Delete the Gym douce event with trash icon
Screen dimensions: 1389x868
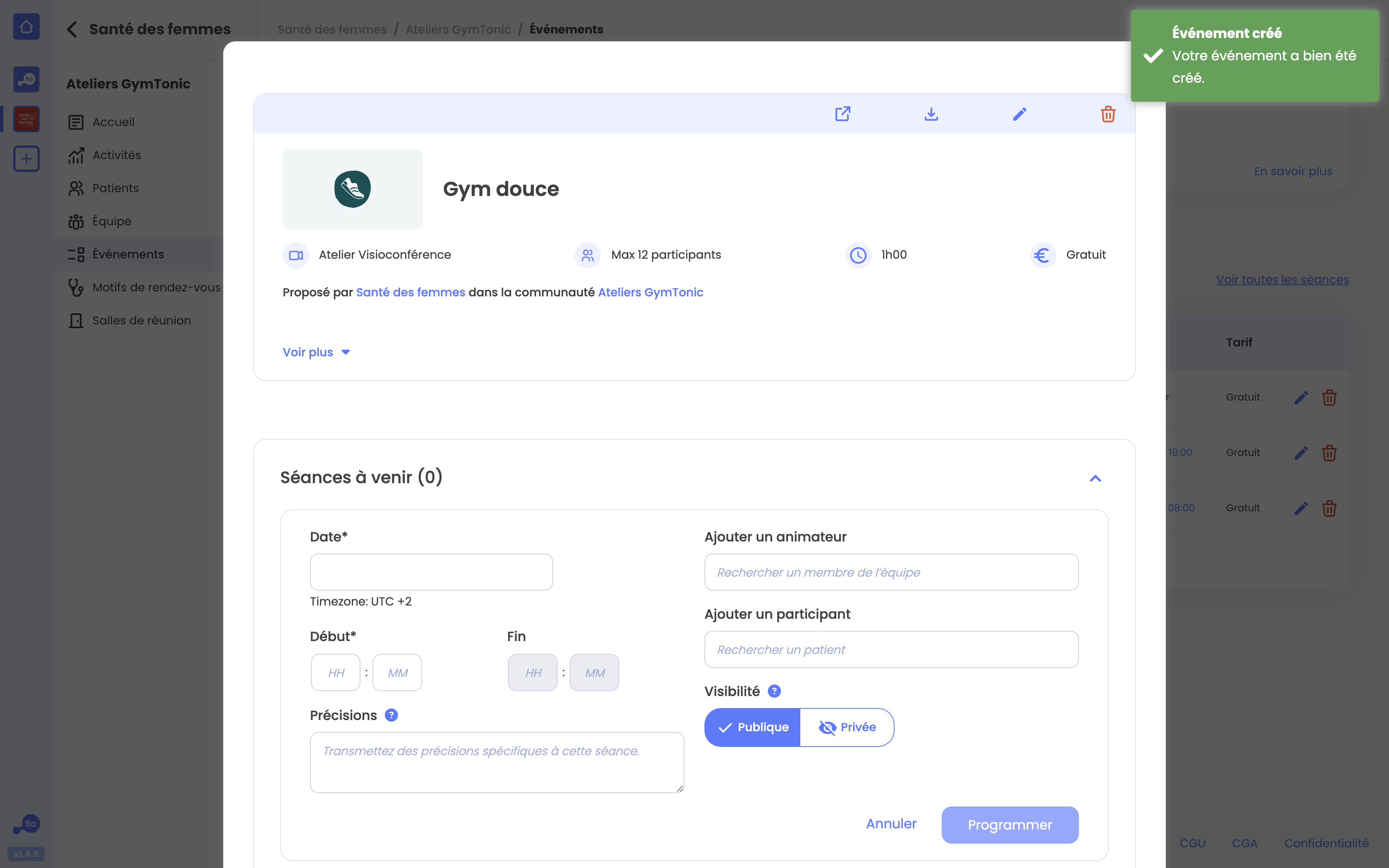pos(1108,114)
